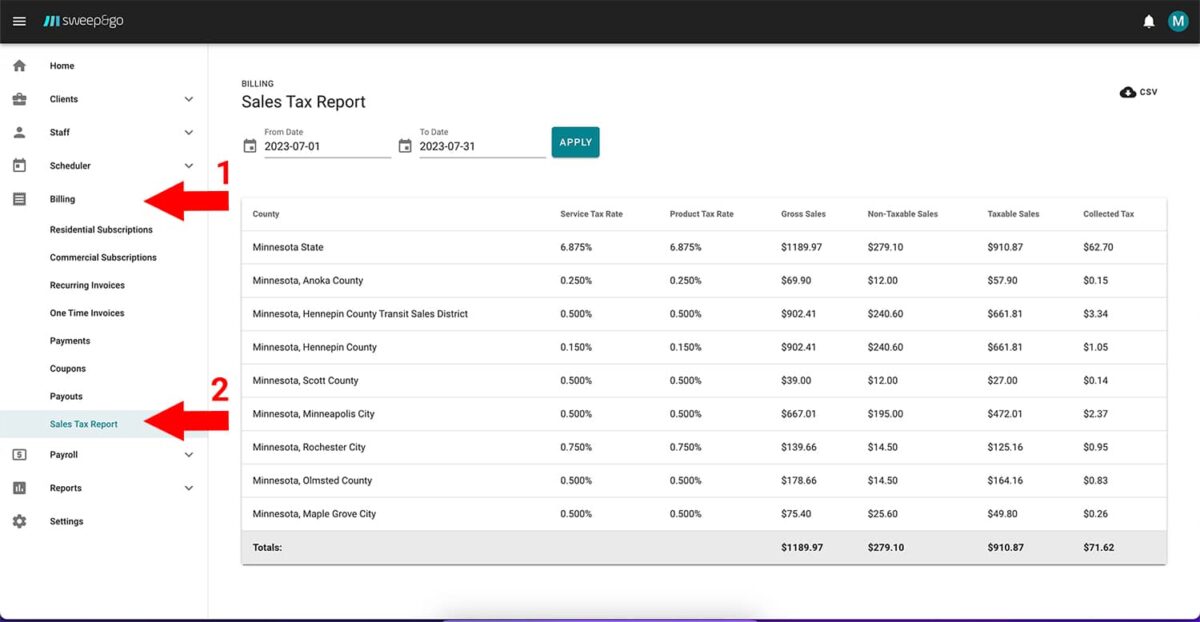This screenshot has width=1200, height=622.
Task: Export the report using the CSV cloud icon
Action: click(1127, 91)
